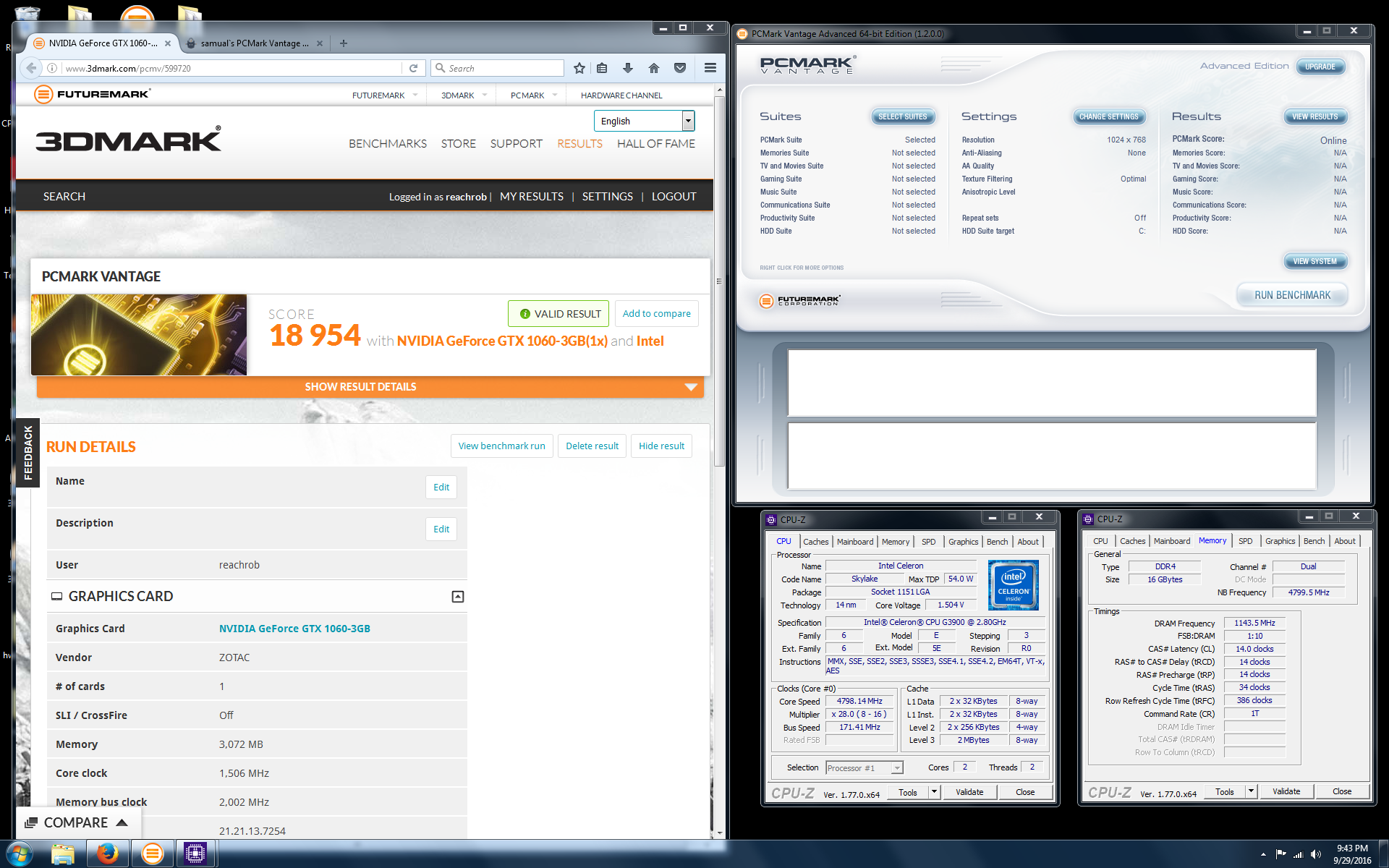The width and height of the screenshot is (1389, 868).
Task: Open a new browser tab
Action: pyautogui.click(x=344, y=43)
